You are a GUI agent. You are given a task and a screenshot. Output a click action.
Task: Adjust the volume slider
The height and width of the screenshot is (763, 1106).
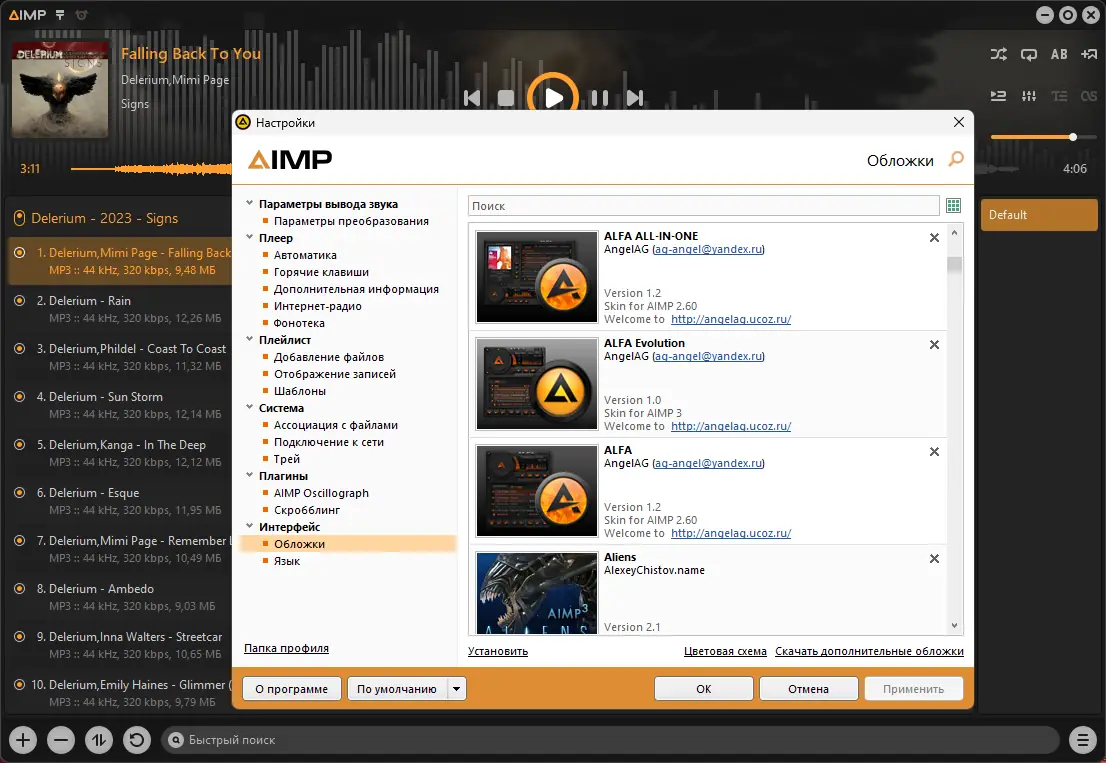[1043, 137]
